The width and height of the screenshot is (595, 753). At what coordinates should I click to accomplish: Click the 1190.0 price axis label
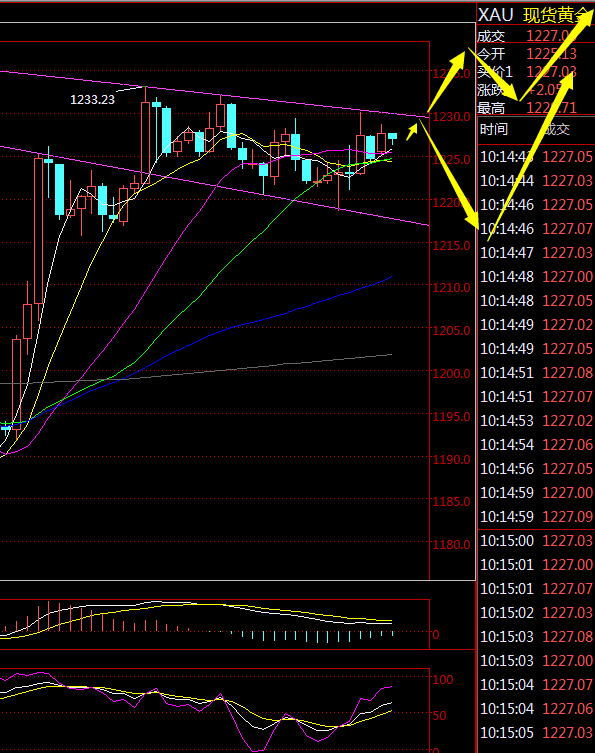point(451,460)
